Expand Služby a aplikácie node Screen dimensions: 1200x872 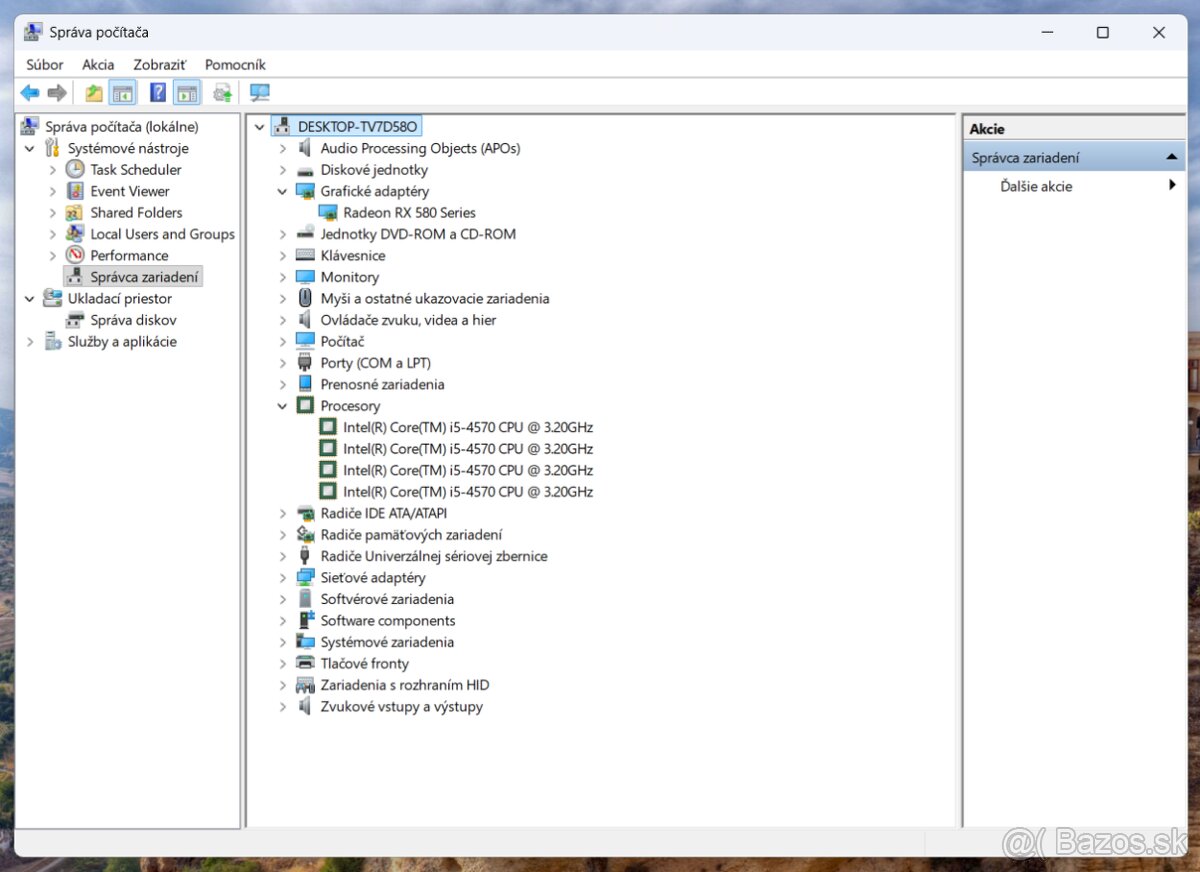(30, 342)
